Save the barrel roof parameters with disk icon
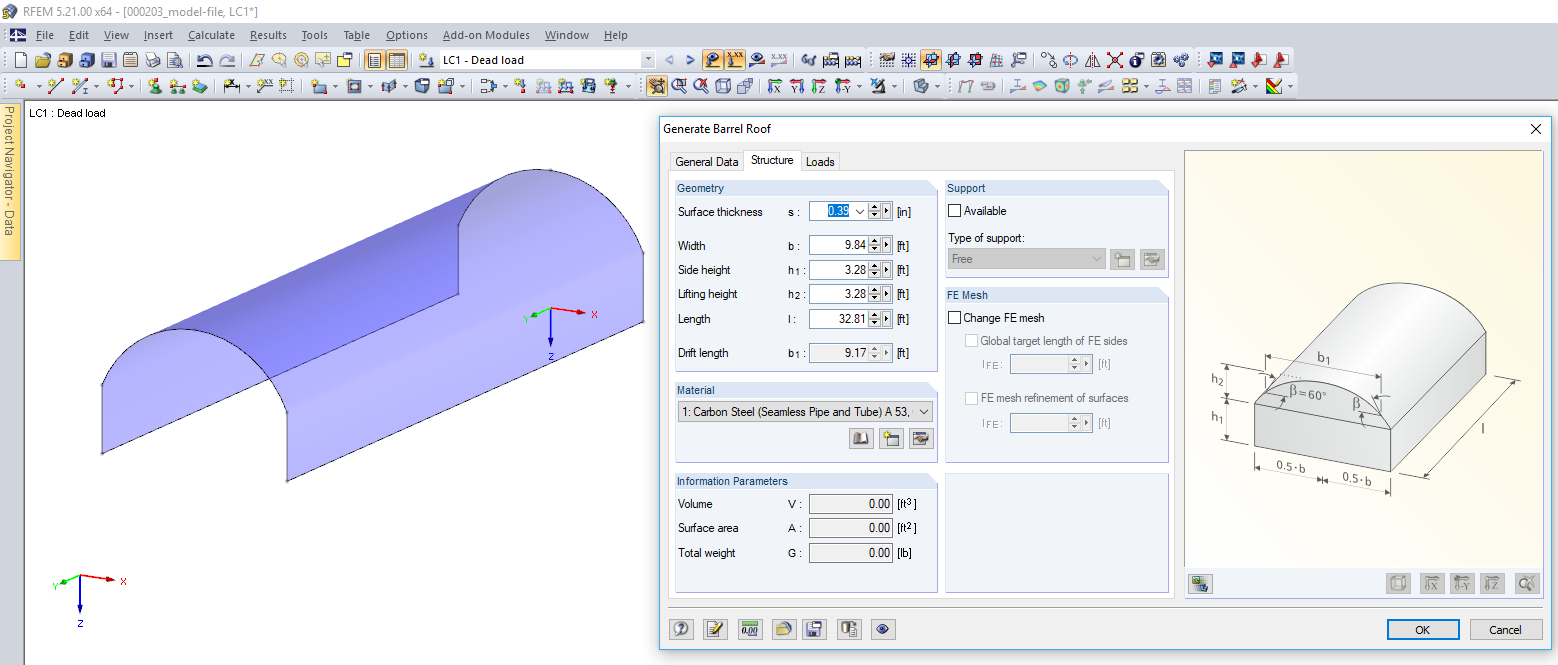The height and width of the screenshot is (665, 1558). pos(815,629)
